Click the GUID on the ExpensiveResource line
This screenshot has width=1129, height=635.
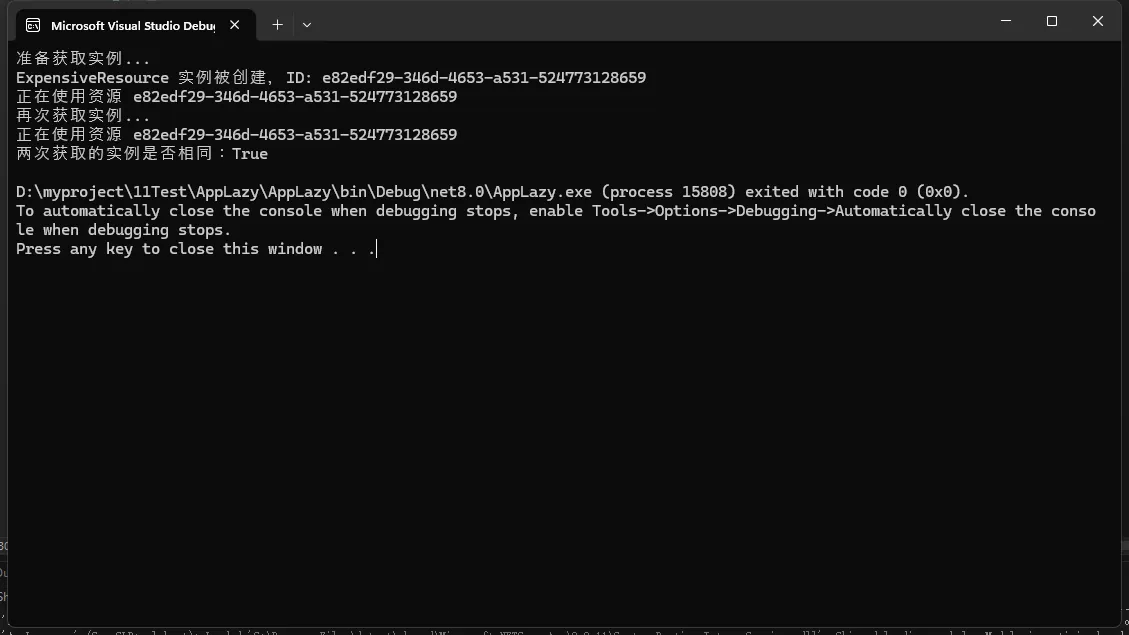click(x=483, y=78)
